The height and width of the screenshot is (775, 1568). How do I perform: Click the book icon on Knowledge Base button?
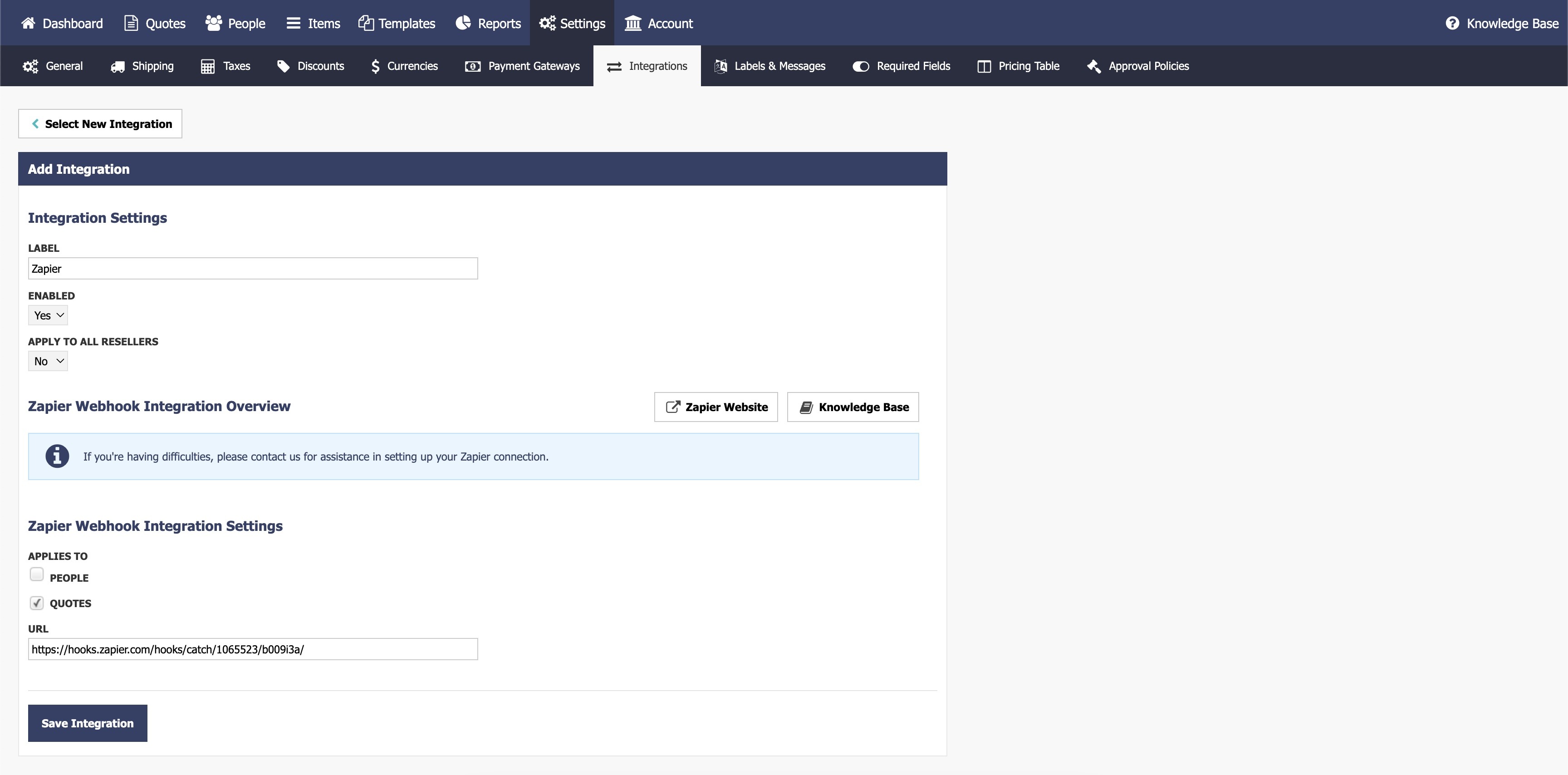[806, 407]
